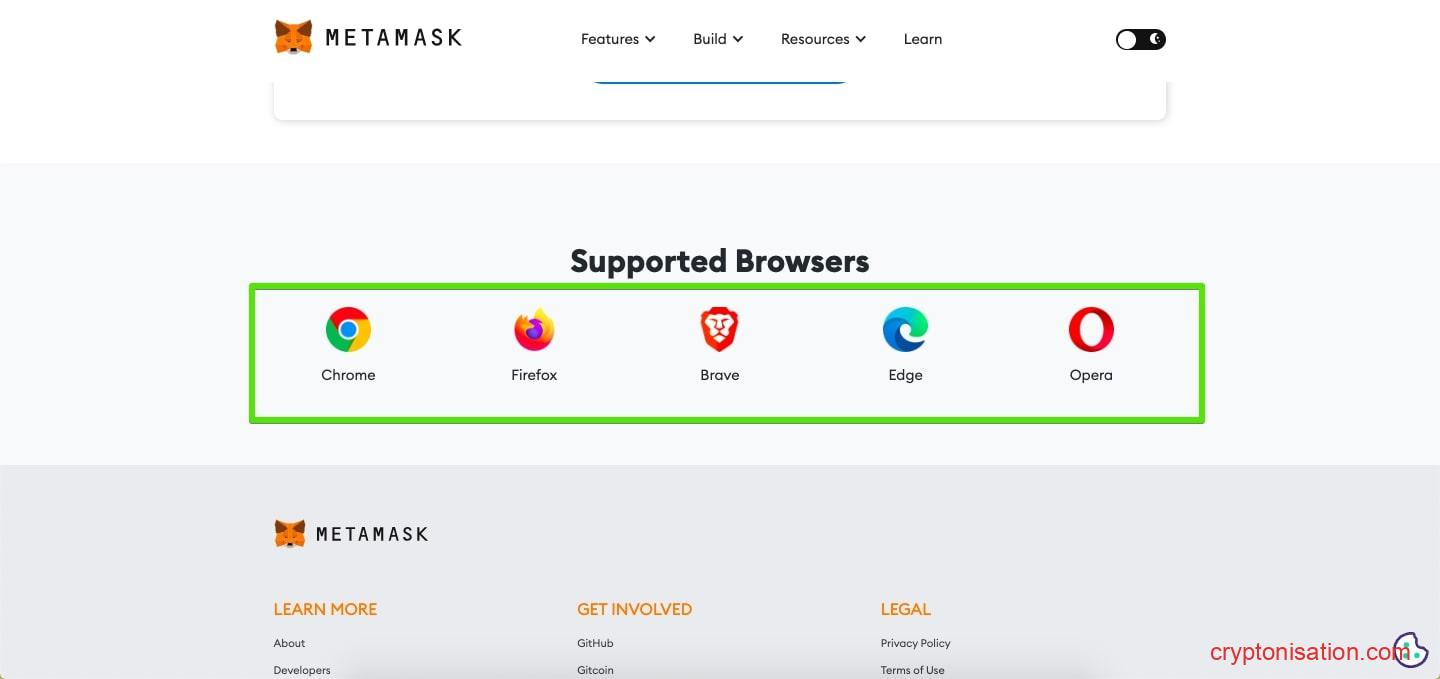The width and height of the screenshot is (1440, 679).
Task: Click the MetaMask fox logo in footer
Action: click(290, 534)
